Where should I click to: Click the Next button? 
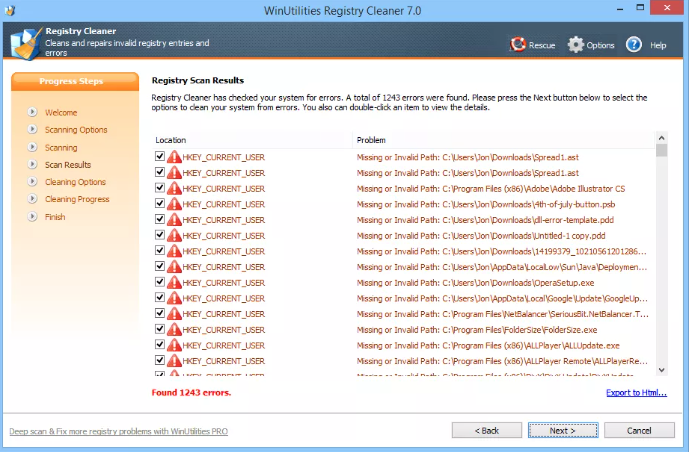click(x=563, y=430)
